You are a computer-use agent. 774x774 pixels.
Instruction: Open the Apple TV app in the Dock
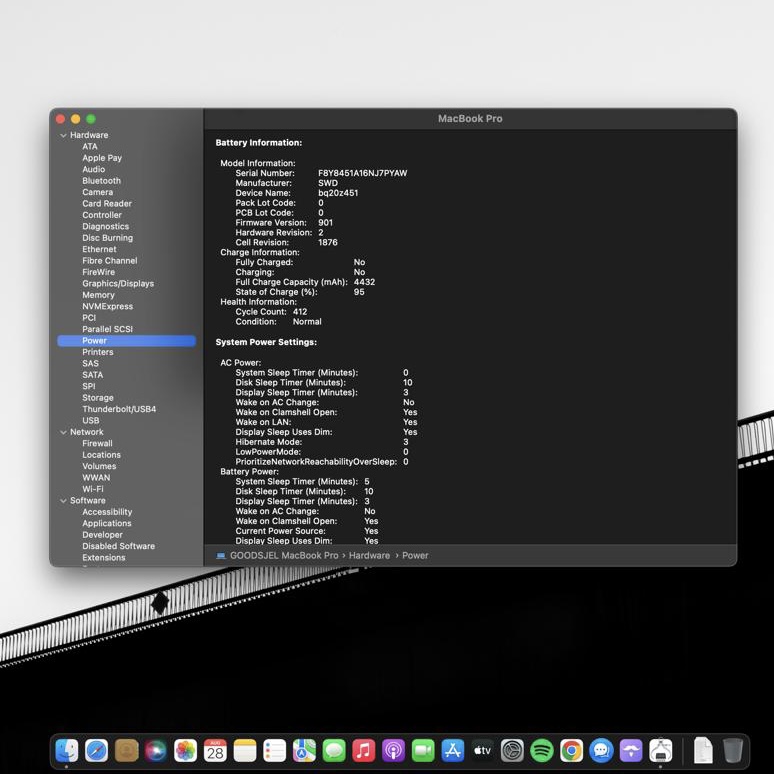click(482, 751)
